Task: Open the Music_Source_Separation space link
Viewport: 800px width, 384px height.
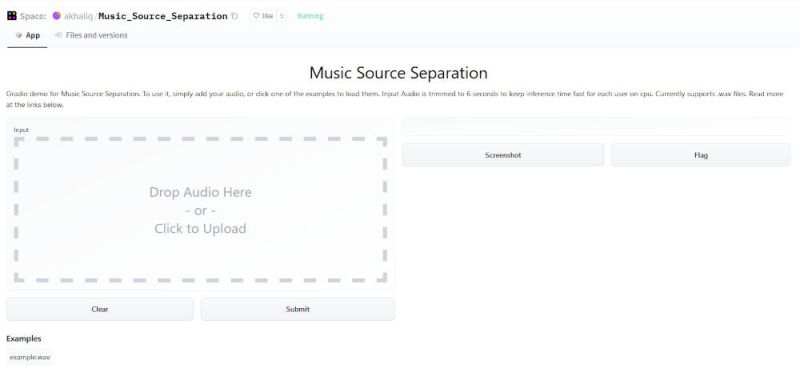Action: coord(163,16)
